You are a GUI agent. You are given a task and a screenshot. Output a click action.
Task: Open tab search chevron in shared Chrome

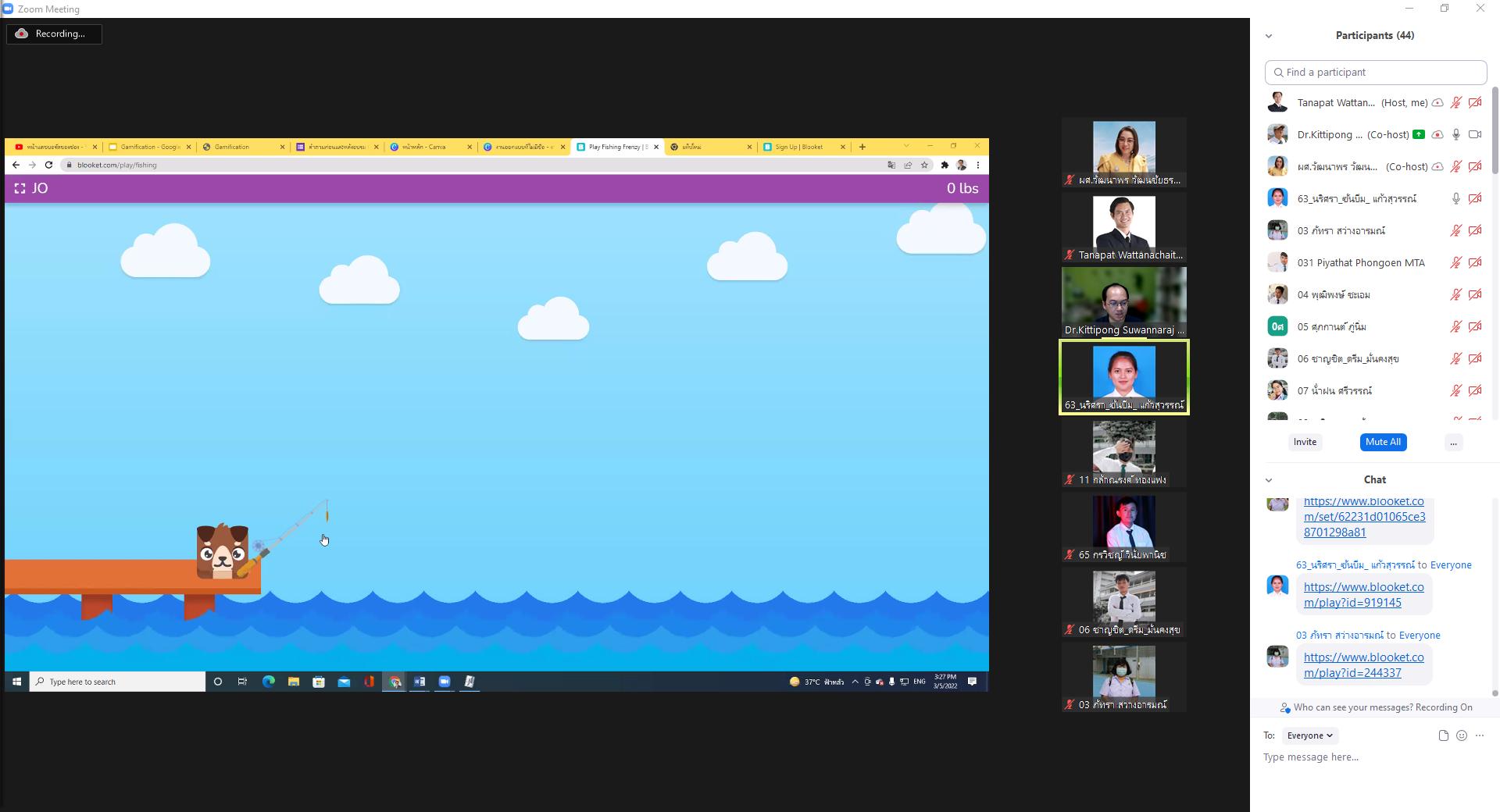pos(906,146)
